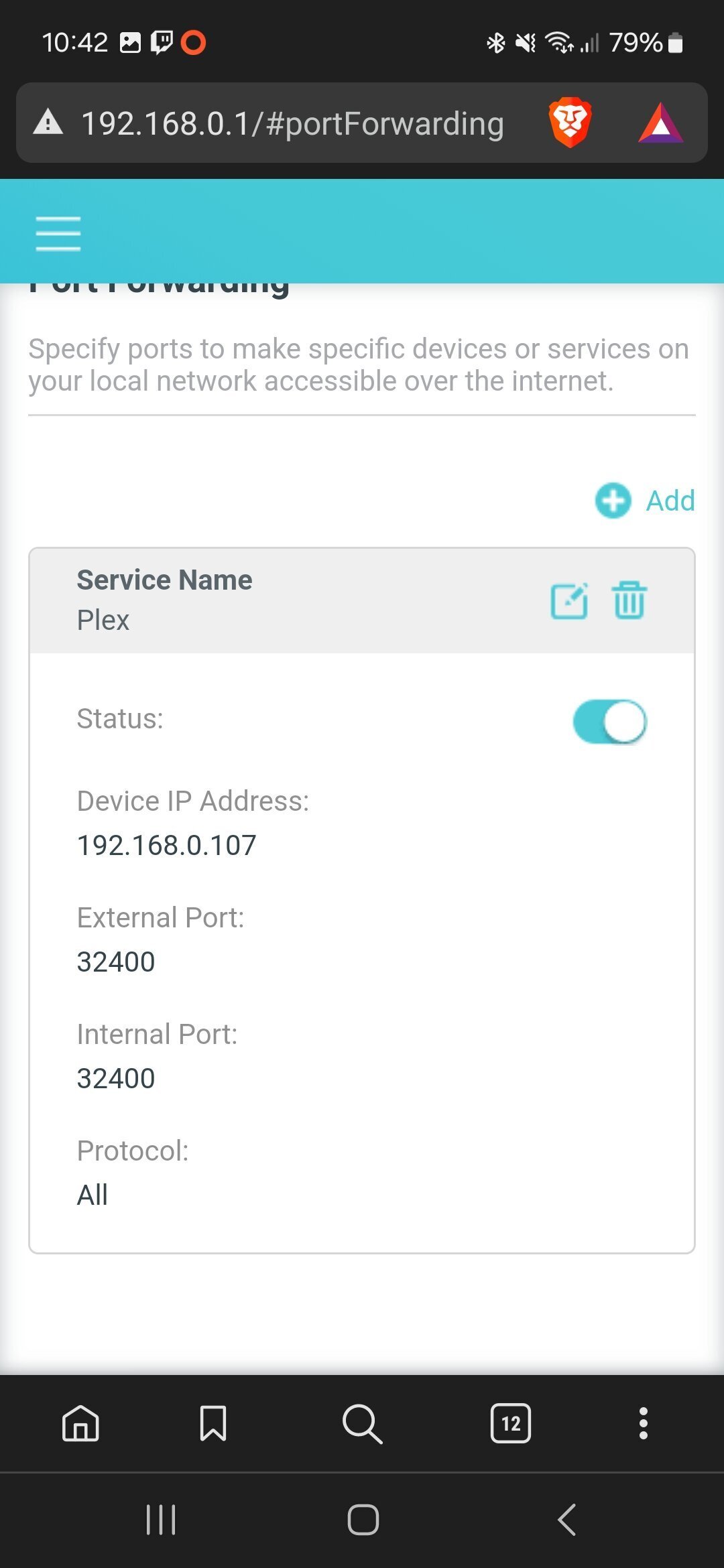This screenshot has height=1568, width=724.
Task: Toggle the Plex Status switch
Action: pos(609,722)
